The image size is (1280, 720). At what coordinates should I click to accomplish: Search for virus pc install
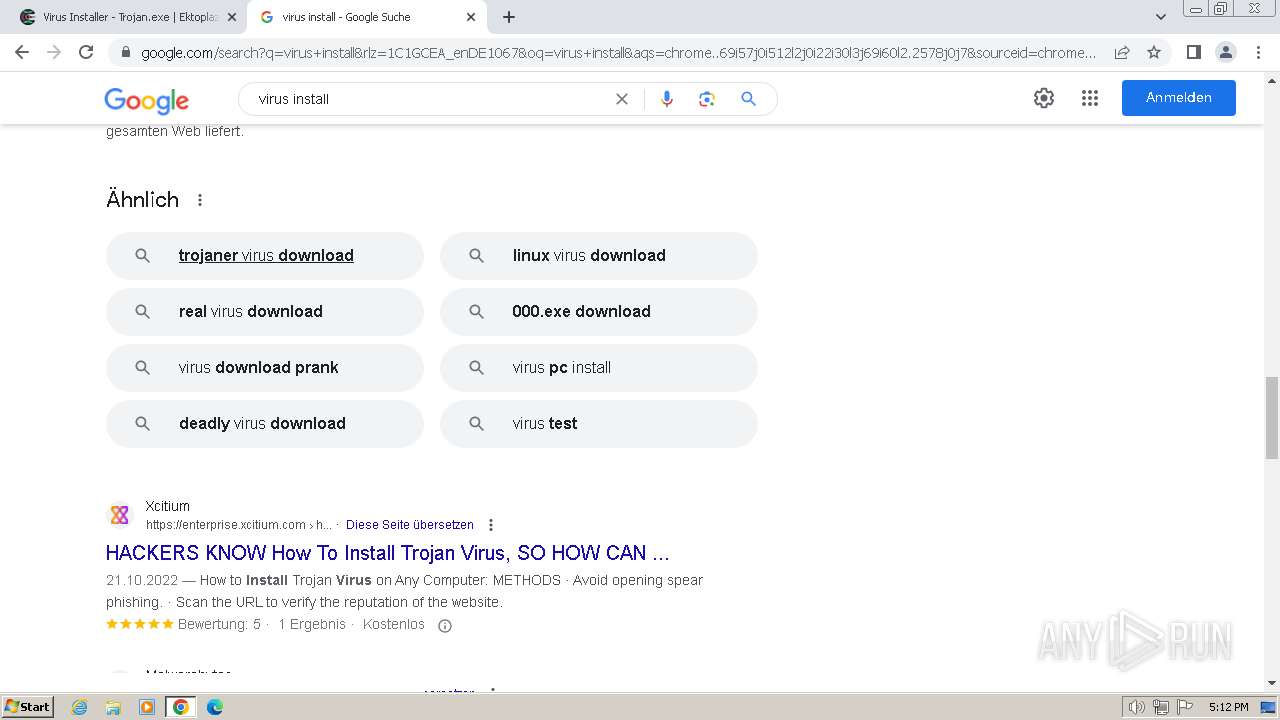(x=599, y=368)
